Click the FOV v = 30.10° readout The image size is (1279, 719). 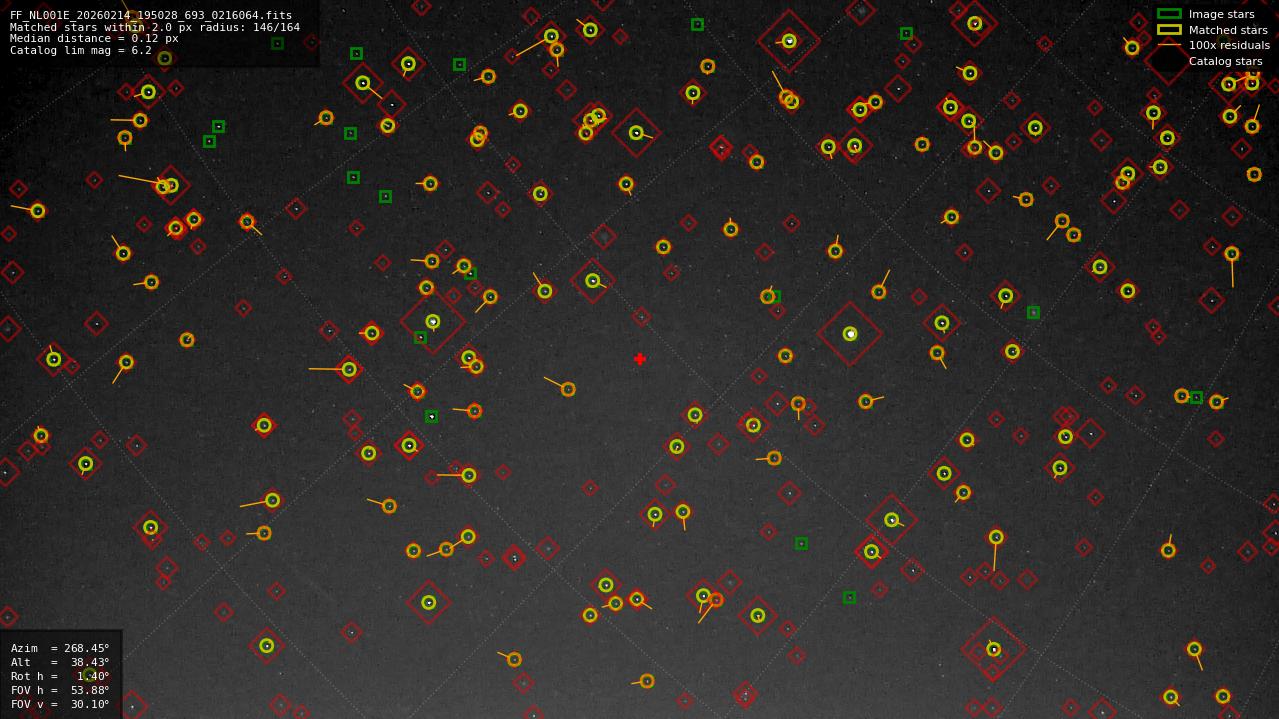point(60,704)
